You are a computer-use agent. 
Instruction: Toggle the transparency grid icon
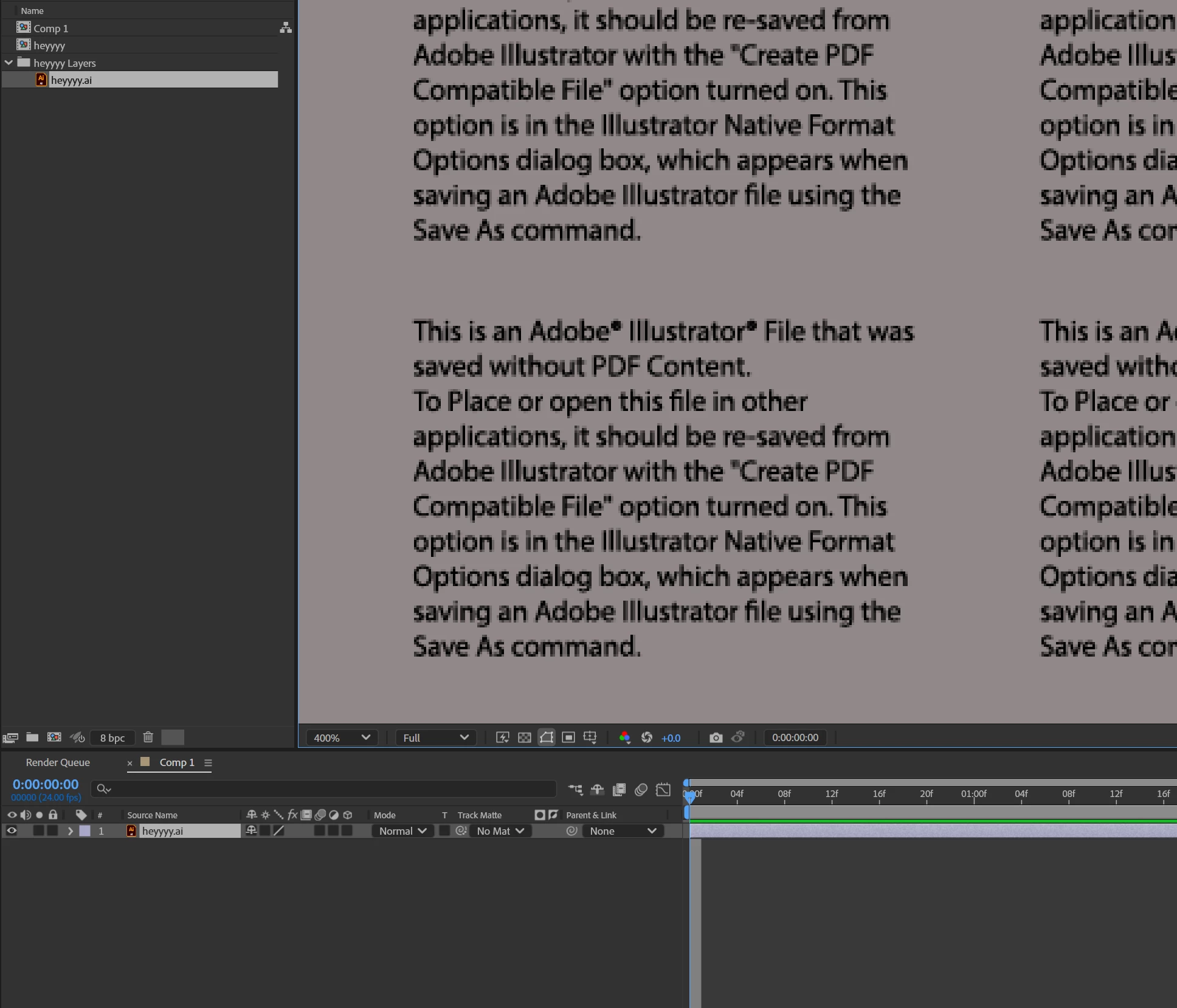525,737
